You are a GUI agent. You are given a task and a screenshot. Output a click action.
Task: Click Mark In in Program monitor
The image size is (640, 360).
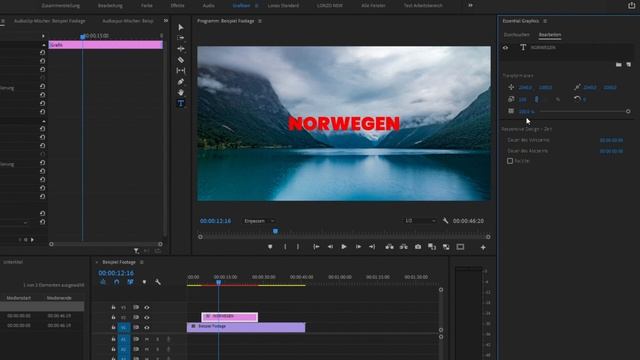click(285, 247)
